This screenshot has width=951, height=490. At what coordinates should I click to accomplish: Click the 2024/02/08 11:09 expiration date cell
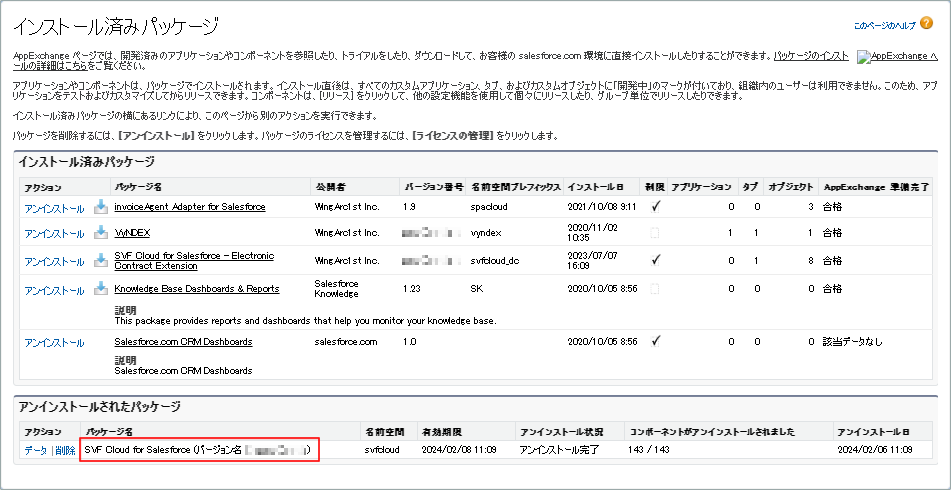[x=459, y=451]
